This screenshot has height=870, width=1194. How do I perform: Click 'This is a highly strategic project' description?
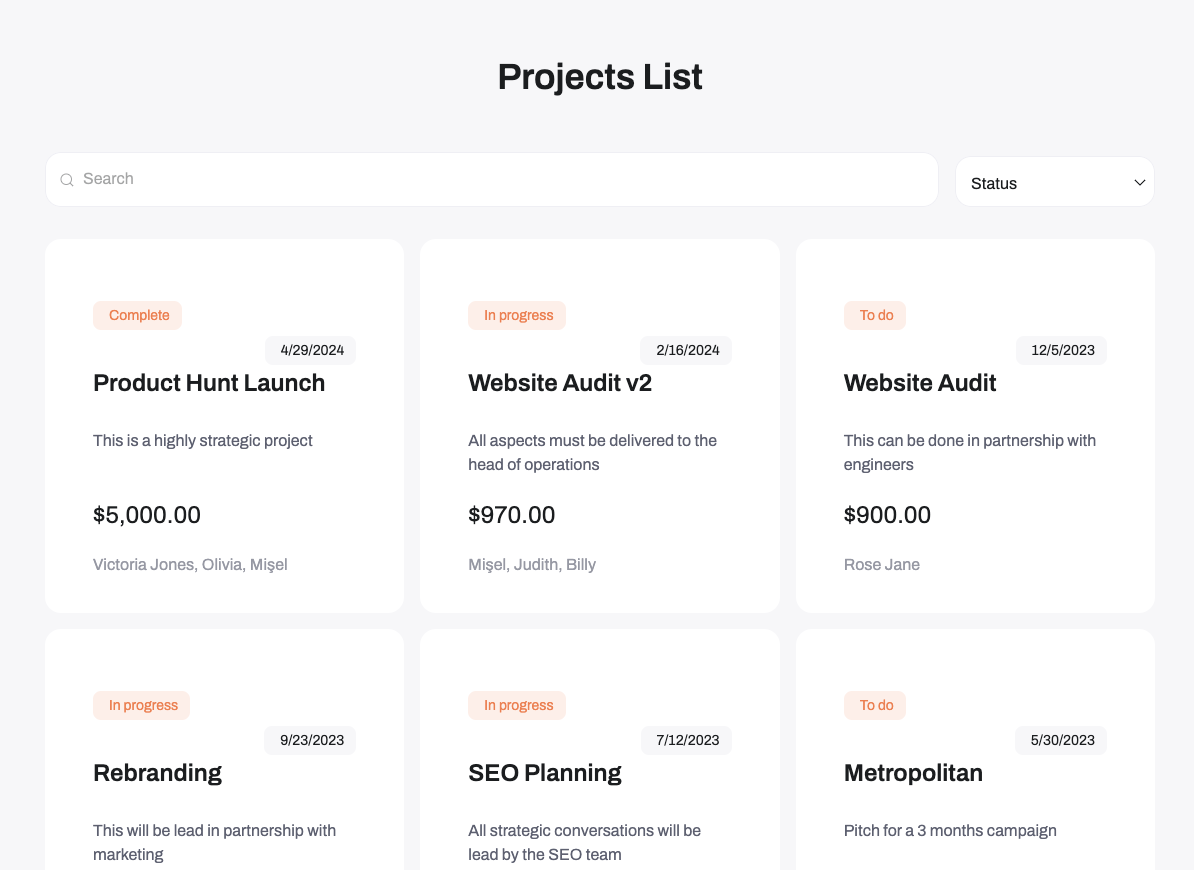(203, 441)
